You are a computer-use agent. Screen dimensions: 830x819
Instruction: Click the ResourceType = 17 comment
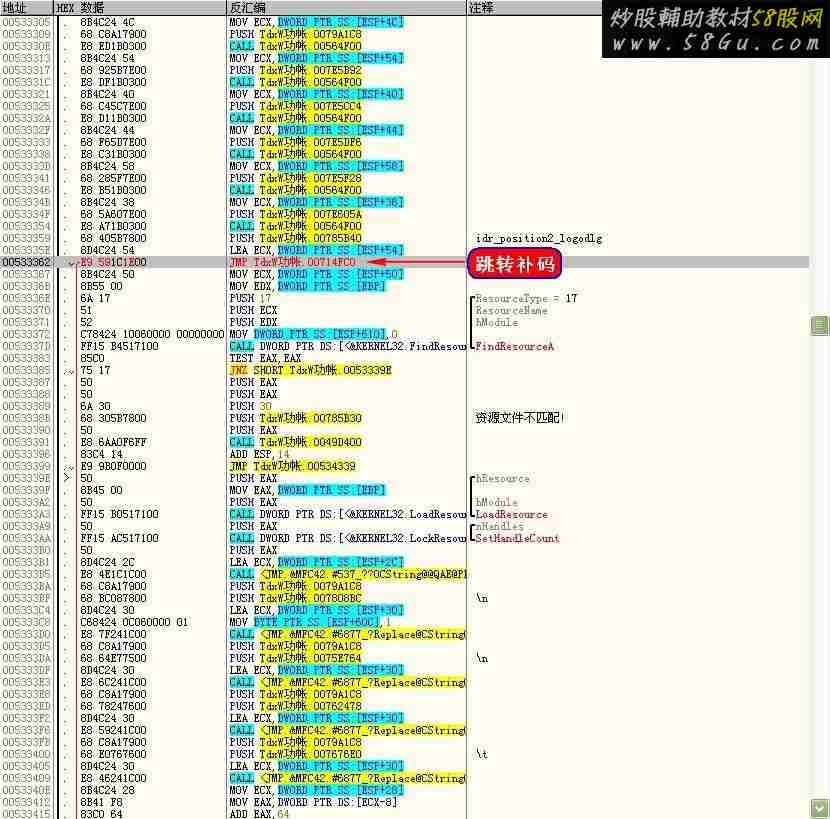[x=526, y=298]
